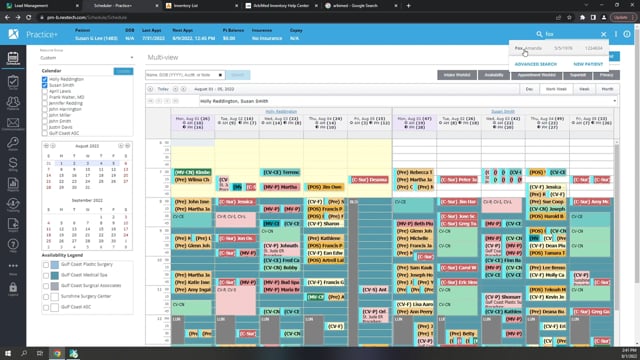The image size is (640, 360).
Task: Click the Practice+ logo icon
Action: 13,34
